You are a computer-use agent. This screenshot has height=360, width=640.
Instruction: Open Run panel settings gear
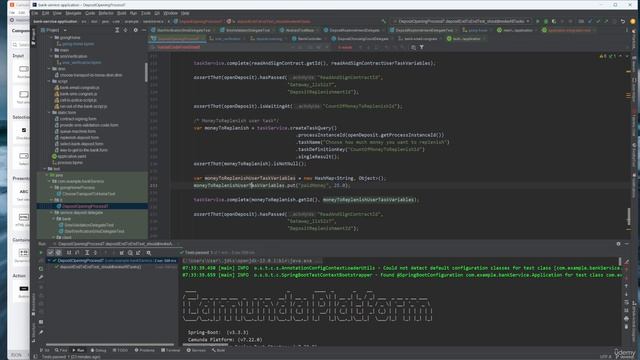coord(618,244)
